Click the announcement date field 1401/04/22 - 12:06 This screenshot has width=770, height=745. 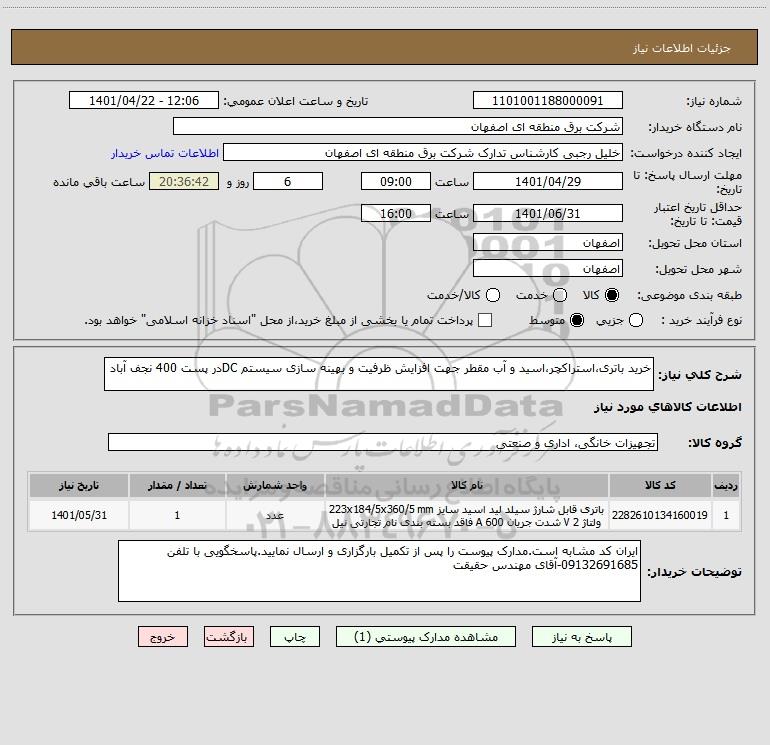(144, 101)
